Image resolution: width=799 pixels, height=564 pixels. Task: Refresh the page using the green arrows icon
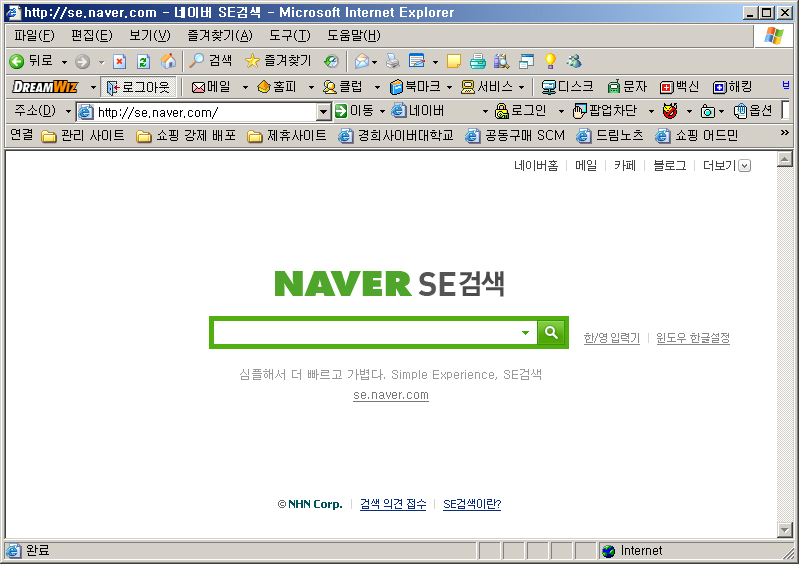click(143, 62)
